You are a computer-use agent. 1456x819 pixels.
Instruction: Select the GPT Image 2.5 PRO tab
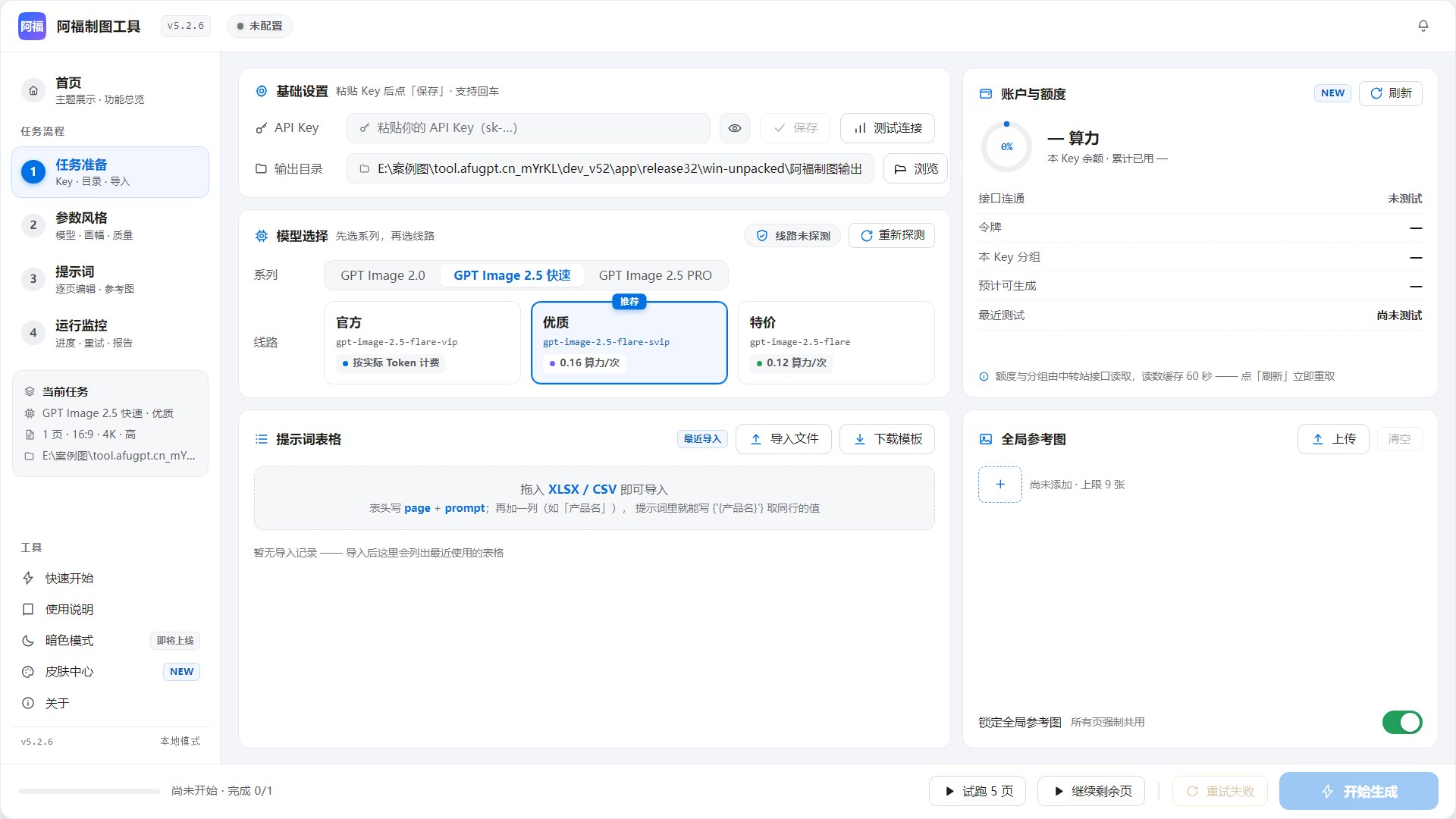coord(655,275)
